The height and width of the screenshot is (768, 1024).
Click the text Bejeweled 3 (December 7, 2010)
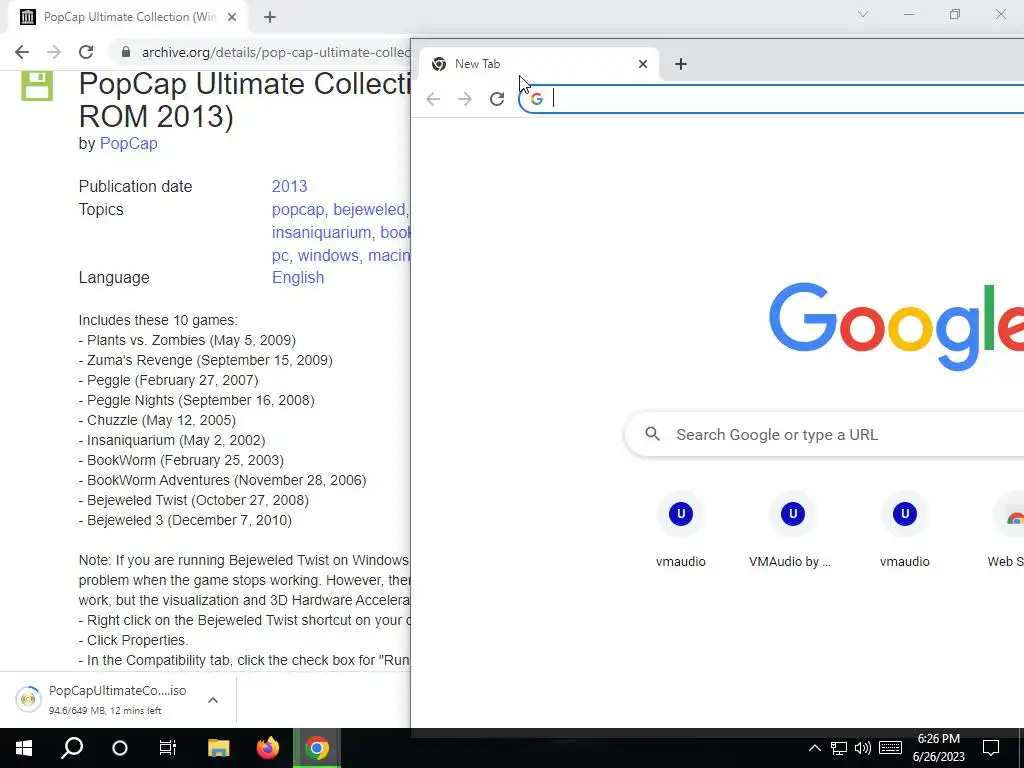pyautogui.click(x=189, y=520)
